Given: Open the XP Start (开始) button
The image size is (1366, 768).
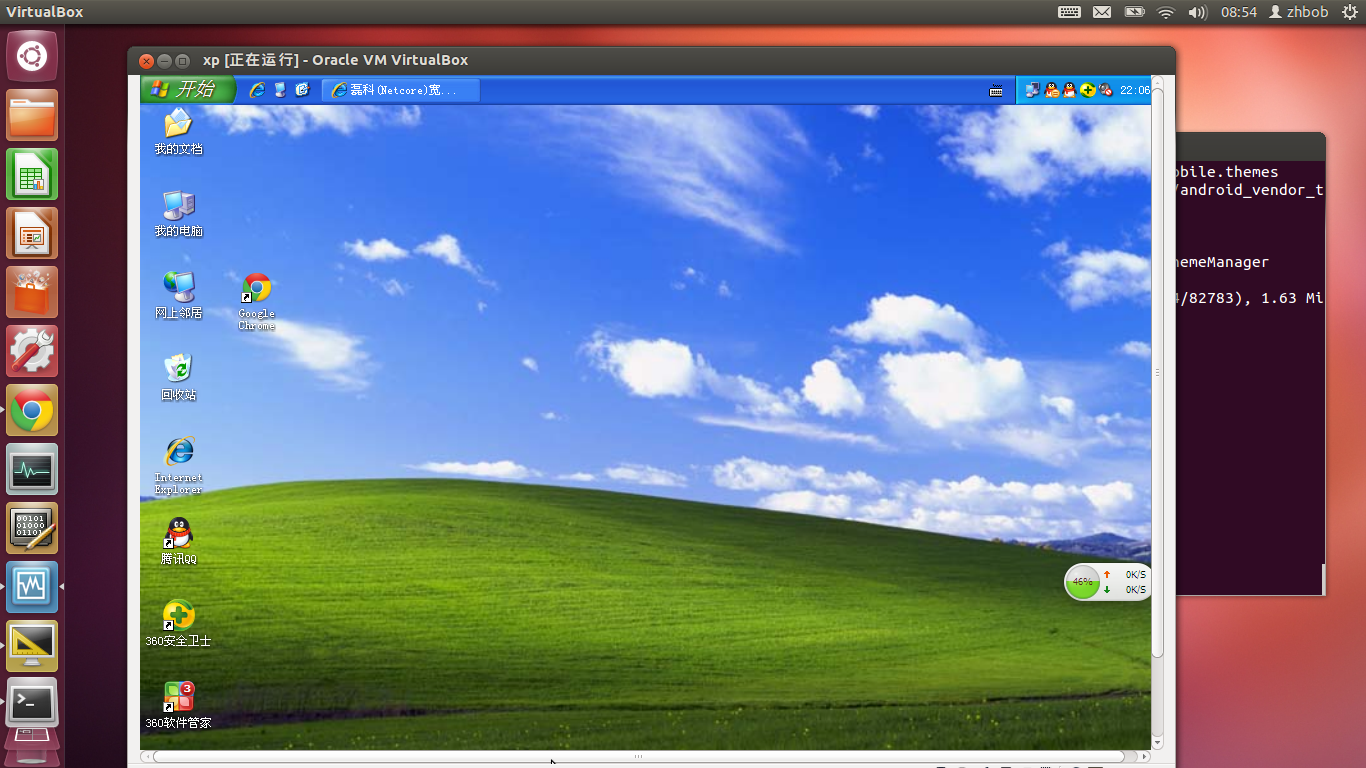Looking at the screenshot, I should click(x=188, y=89).
